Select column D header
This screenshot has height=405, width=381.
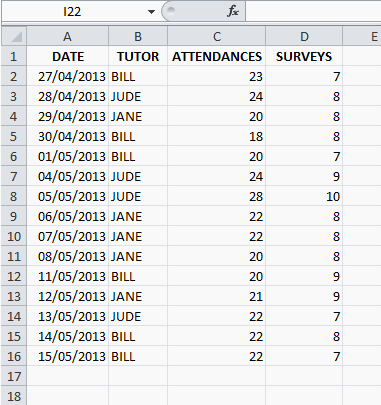coord(304,36)
